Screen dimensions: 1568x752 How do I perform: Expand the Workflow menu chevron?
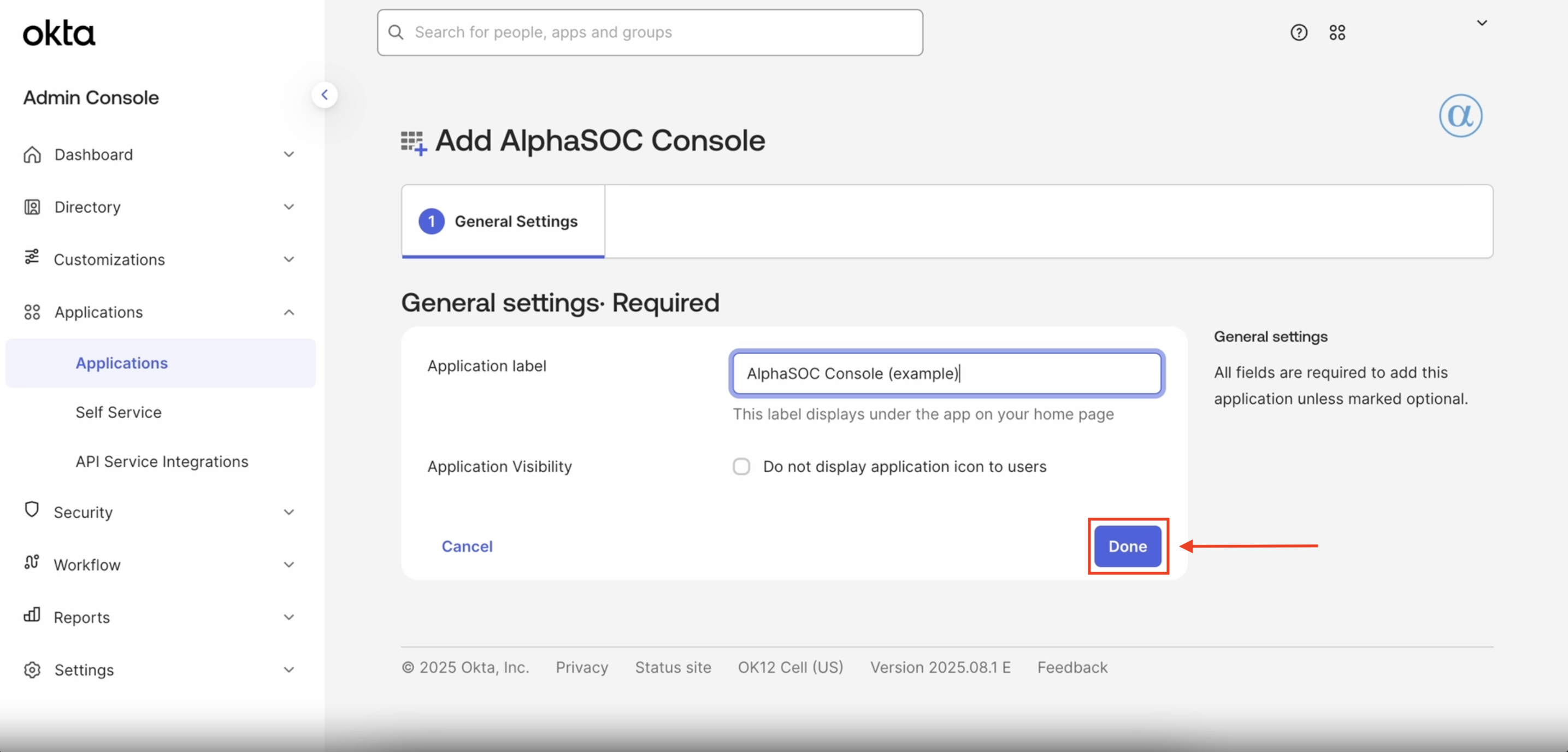click(x=289, y=565)
